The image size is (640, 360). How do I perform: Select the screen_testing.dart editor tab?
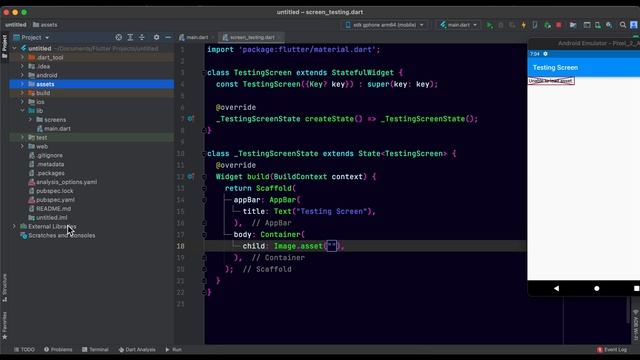tap(251, 37)
